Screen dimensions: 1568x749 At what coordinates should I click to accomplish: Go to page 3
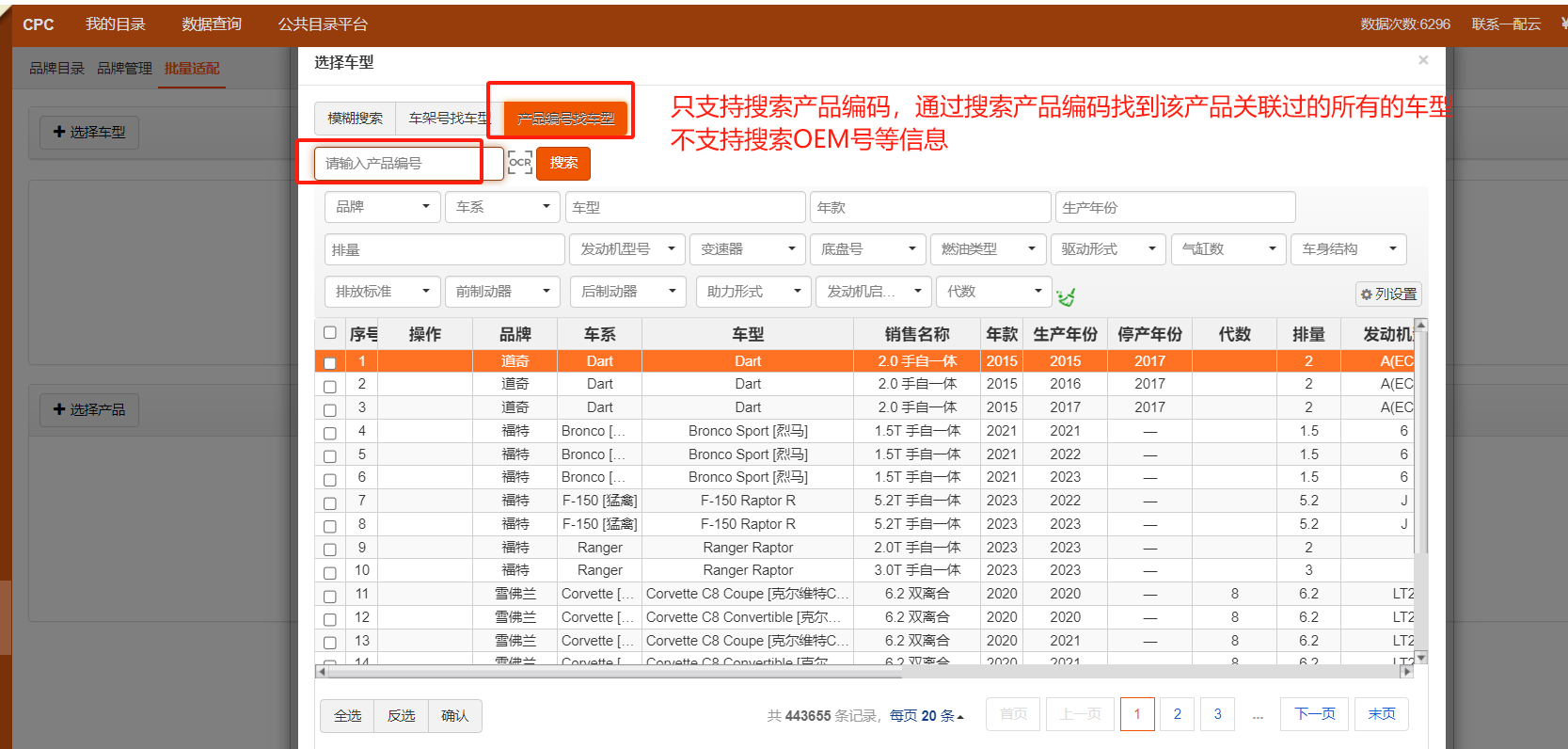1217,714
